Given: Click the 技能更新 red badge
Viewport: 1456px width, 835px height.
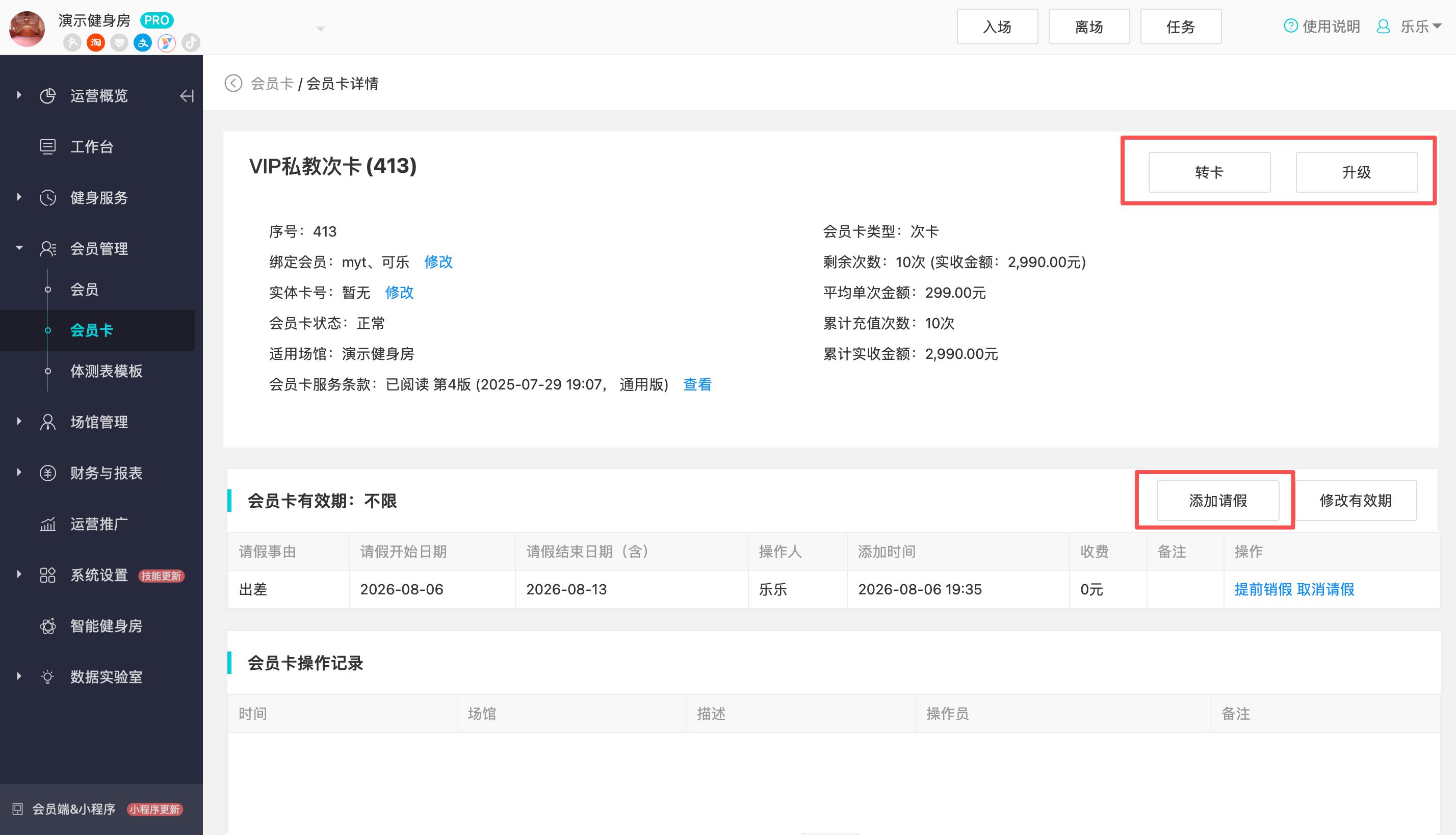Looking at the screenshot, I should click(161, 576).
